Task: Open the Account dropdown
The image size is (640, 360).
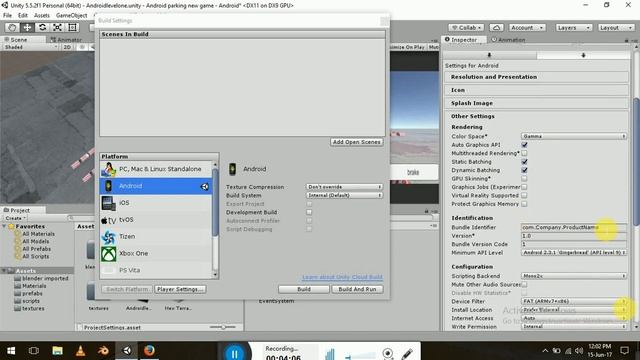Action: (x=527, y=27)
